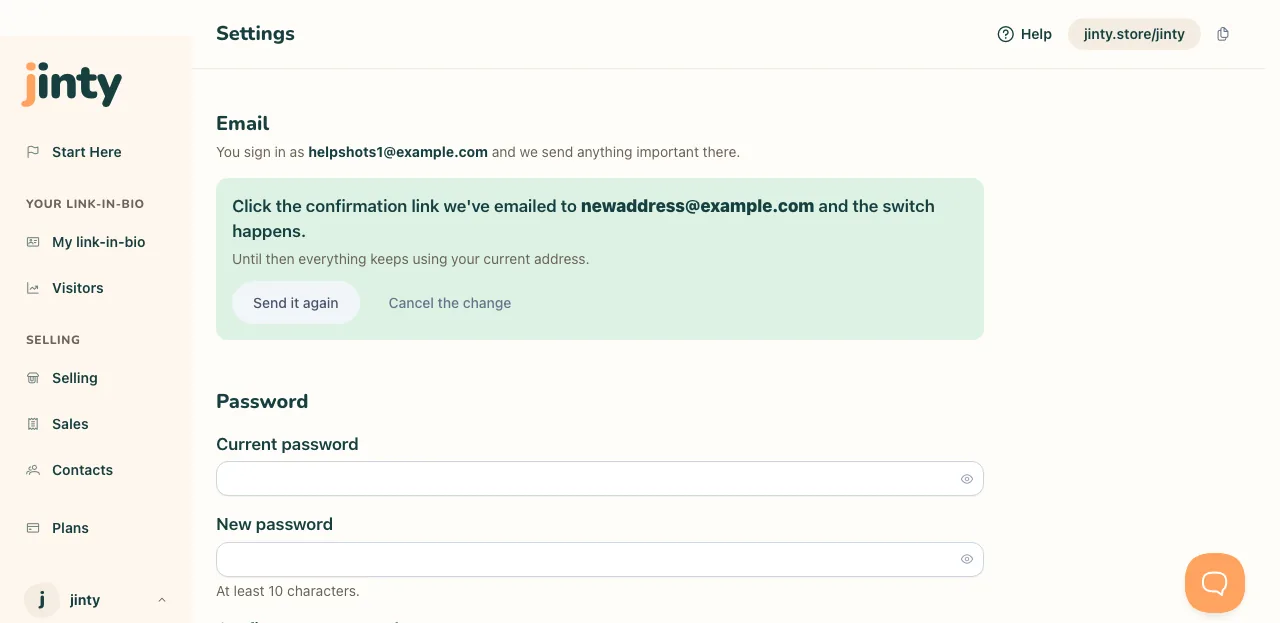The image size is (1280, 623).
Task: Click the jinty account name in the sidebar
Action: coord(85,600)
